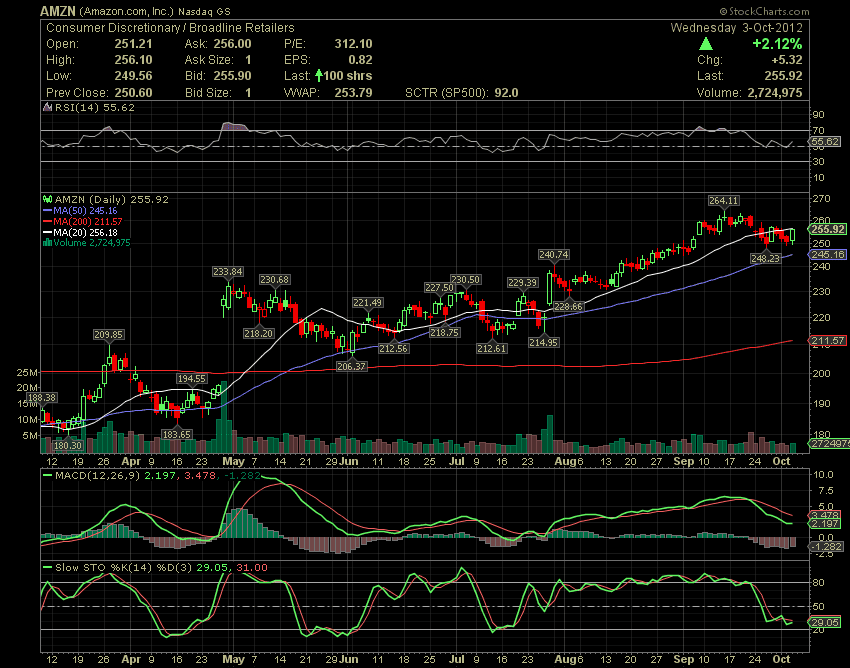
Task: Click the 214.95 low price label
Action: pyautogui.click(x=544, y=343)
